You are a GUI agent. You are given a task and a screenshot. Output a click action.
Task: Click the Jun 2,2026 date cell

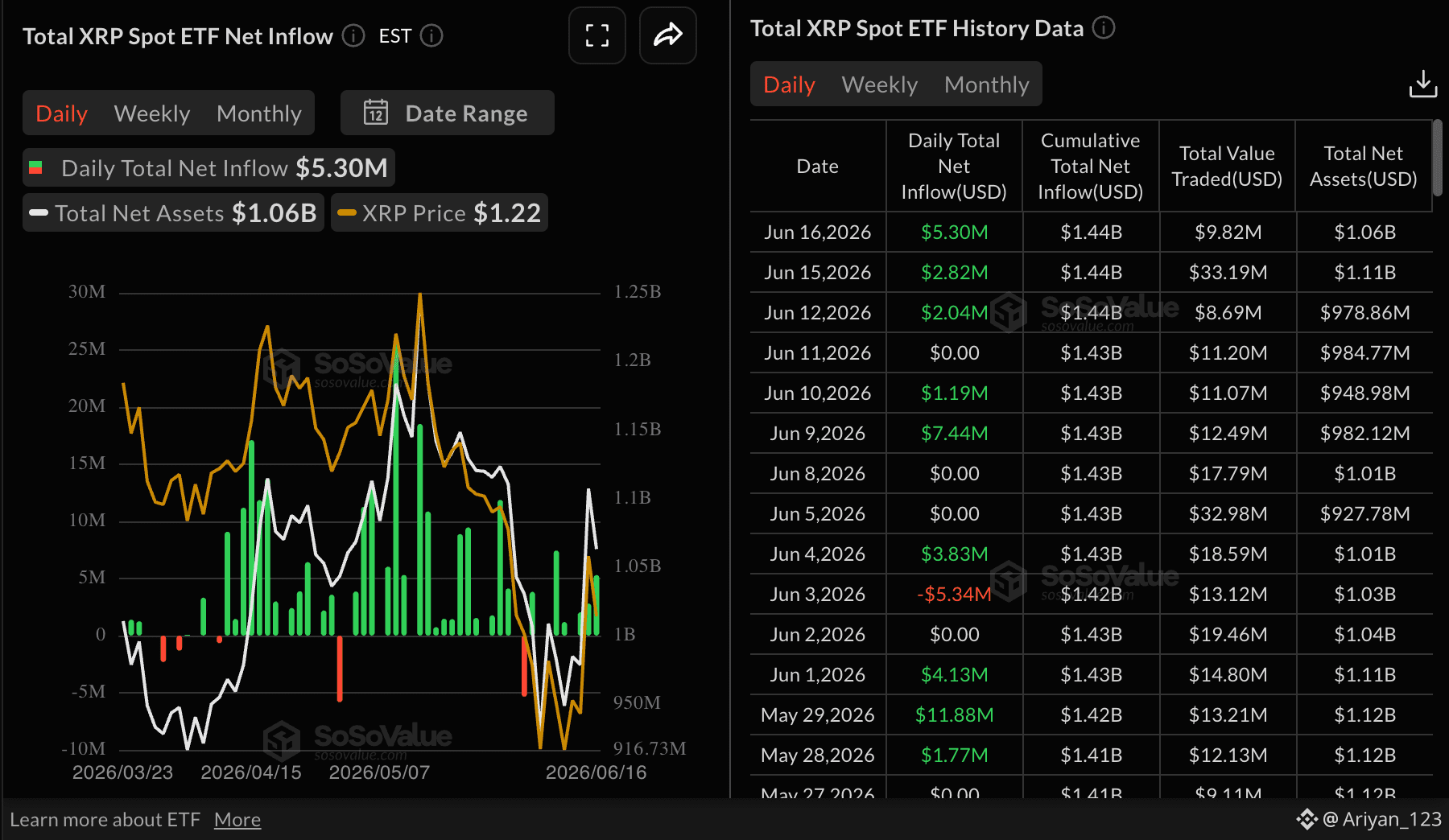click(818, 635)
